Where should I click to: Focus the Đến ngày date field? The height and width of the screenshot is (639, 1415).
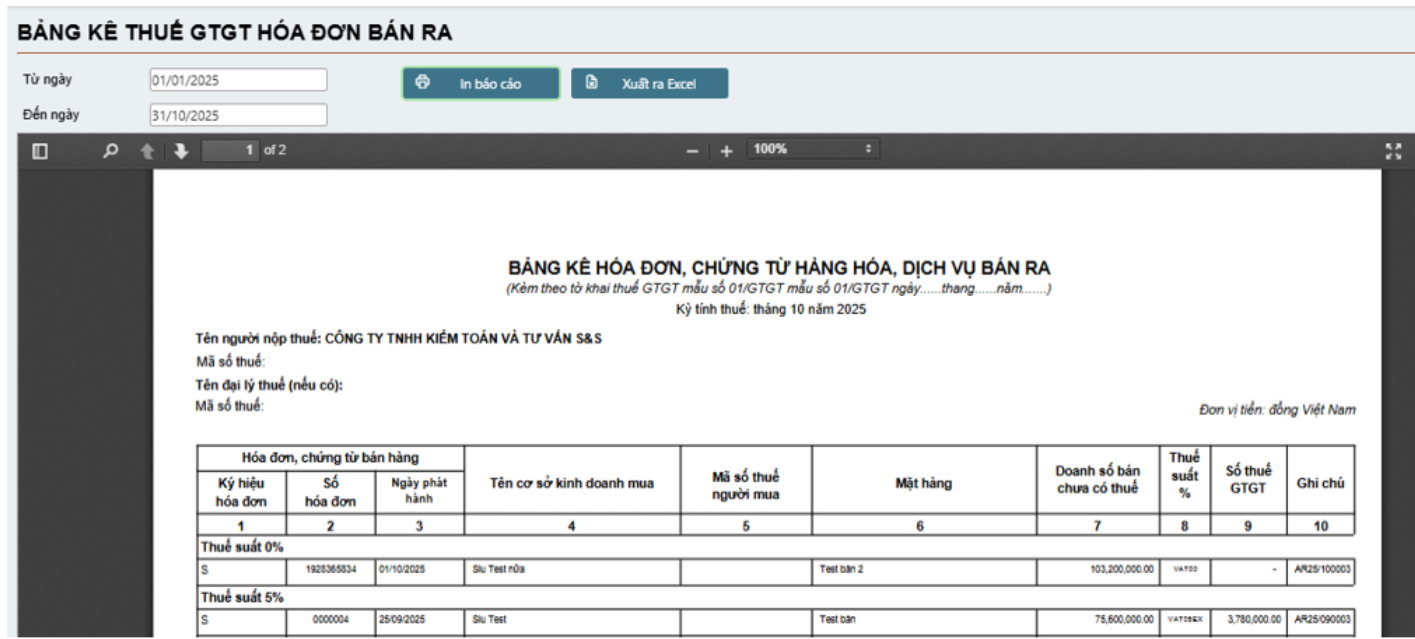[x=238, y=115]
